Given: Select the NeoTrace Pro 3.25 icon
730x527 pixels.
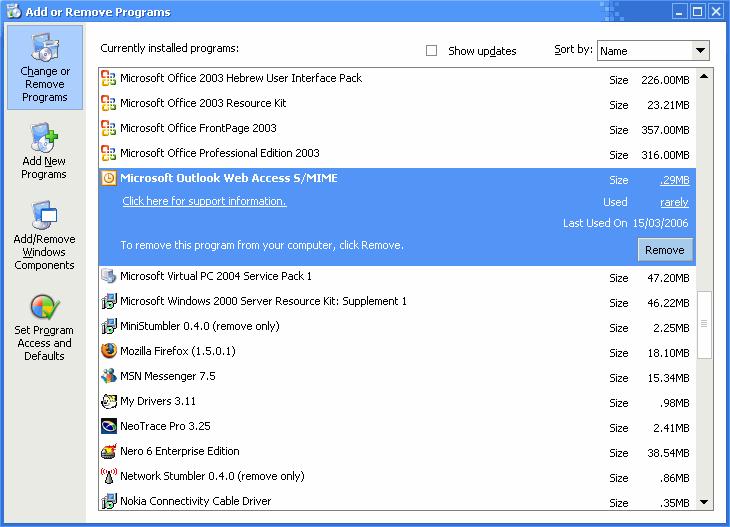Looking at the screenshot, I should pyautogui.click(x=109, y=426).
